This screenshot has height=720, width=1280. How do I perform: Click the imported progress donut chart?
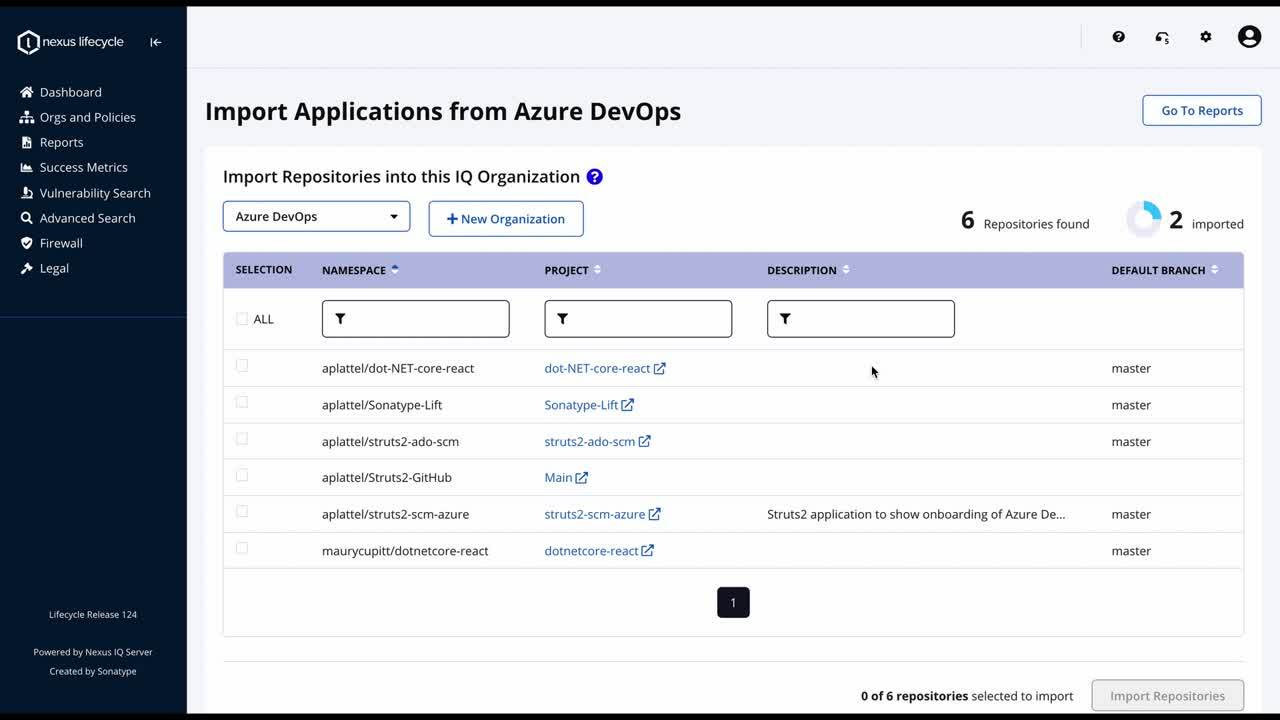pyautogui.click(x=1144, y=219)
